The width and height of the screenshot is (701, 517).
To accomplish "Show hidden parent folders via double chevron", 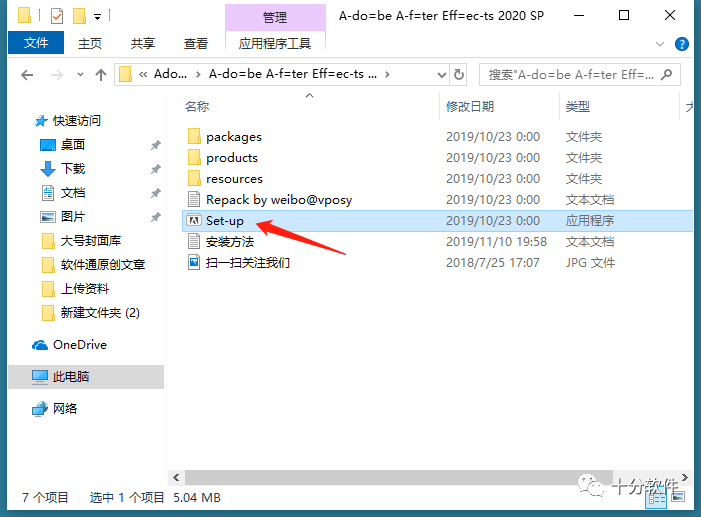I will coord(143,74).
